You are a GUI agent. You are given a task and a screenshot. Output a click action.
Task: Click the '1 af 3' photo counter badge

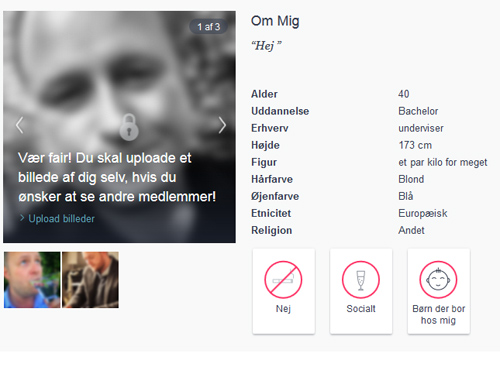[209, 27]
